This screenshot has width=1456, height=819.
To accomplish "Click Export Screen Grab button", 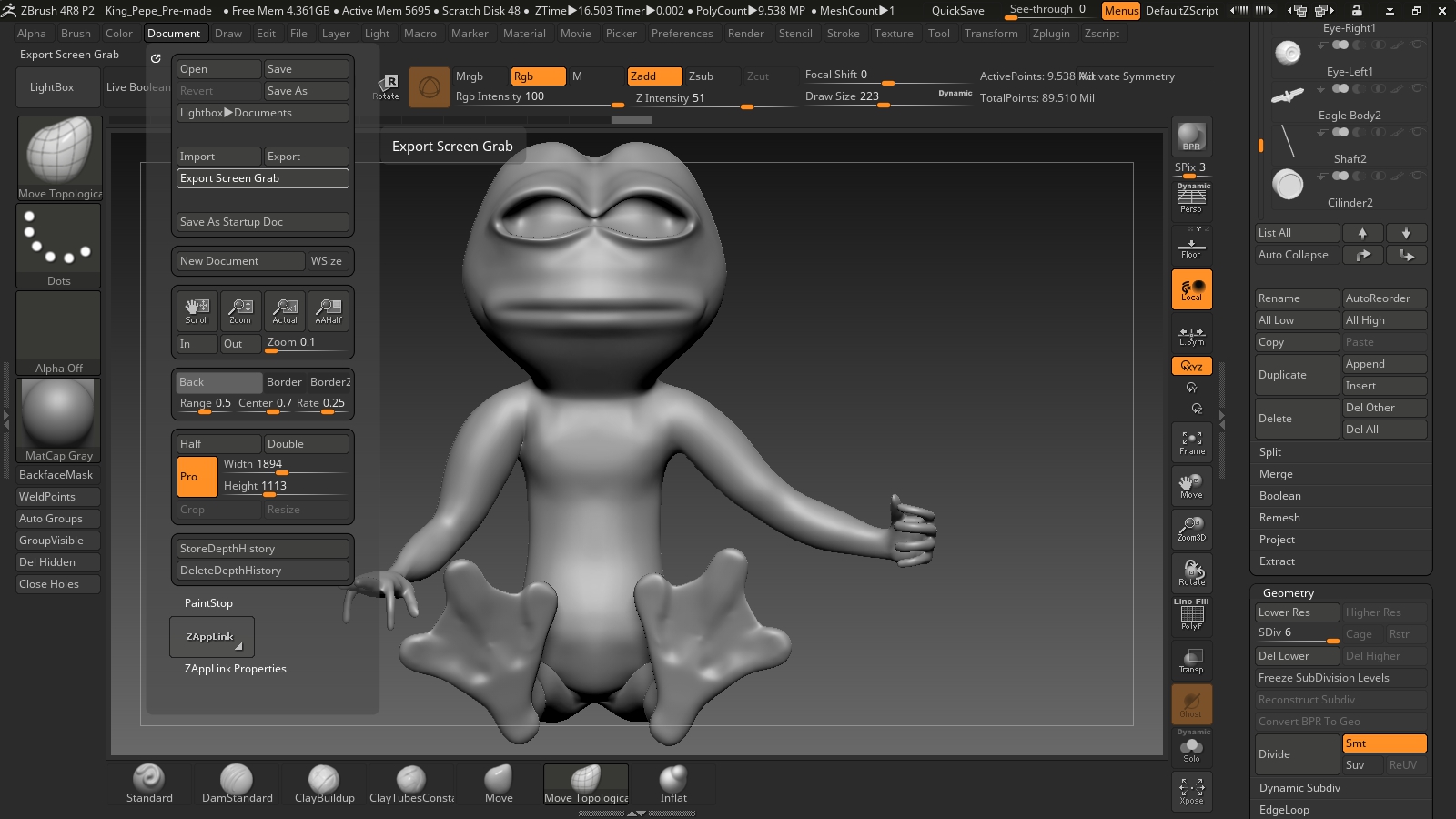I will [263, 178].
